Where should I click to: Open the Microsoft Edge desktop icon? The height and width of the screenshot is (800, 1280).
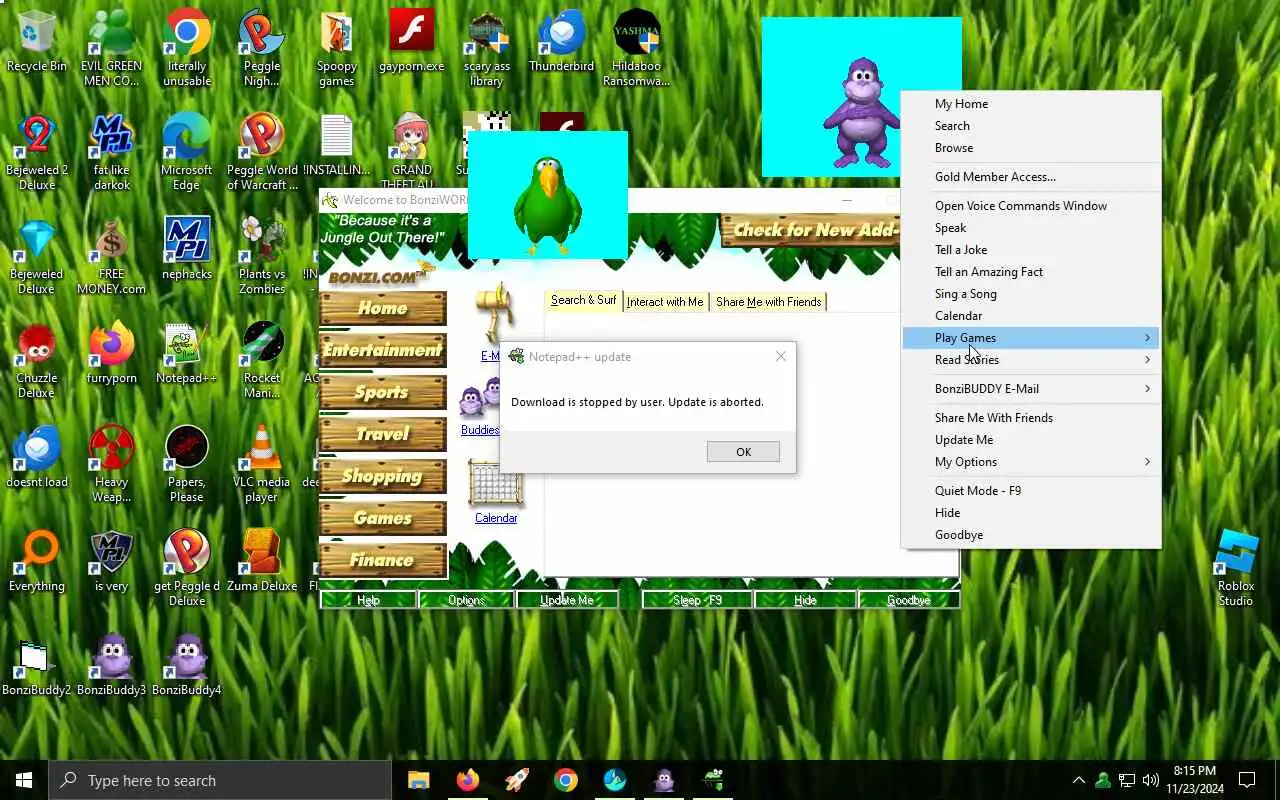(187, 152)
